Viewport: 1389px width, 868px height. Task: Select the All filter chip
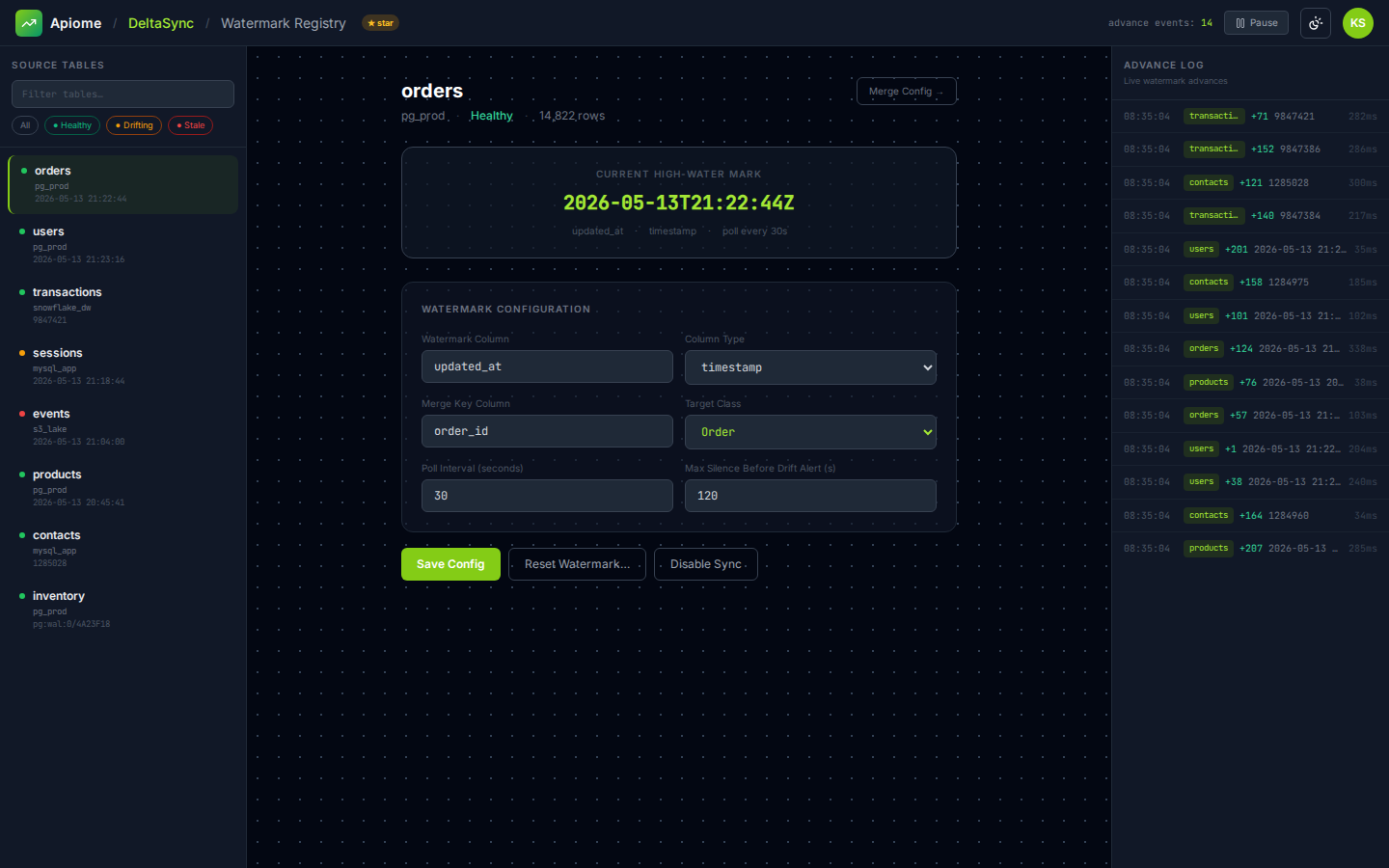tap(25, 125)
